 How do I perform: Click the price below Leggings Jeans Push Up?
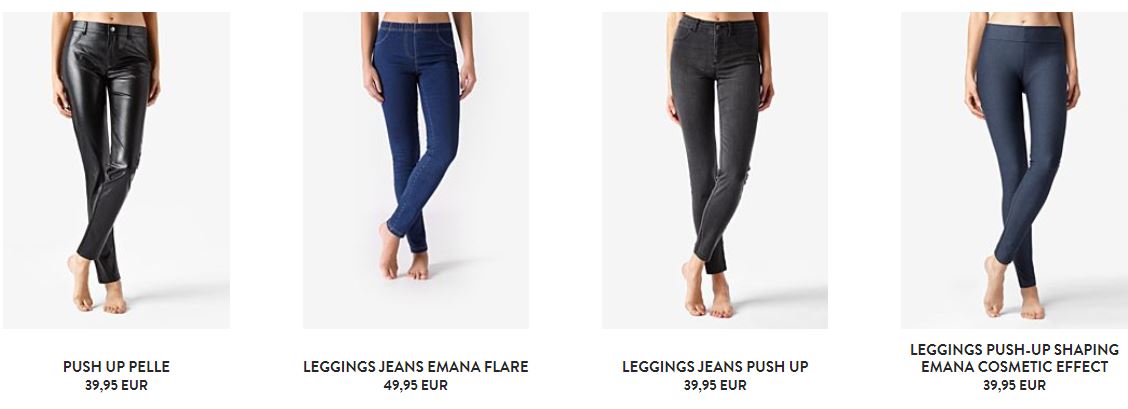coord(715,385)
